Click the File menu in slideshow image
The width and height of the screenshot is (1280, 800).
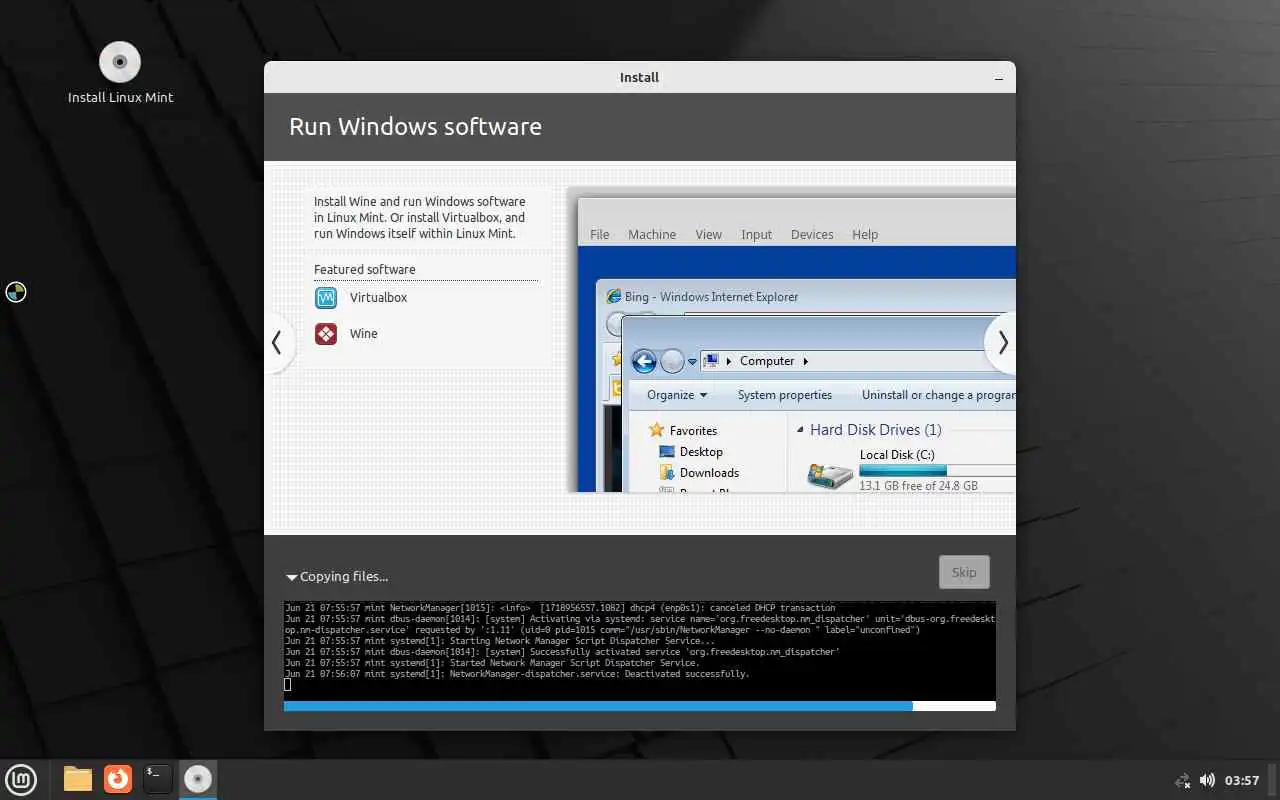(x=600, y=234)
